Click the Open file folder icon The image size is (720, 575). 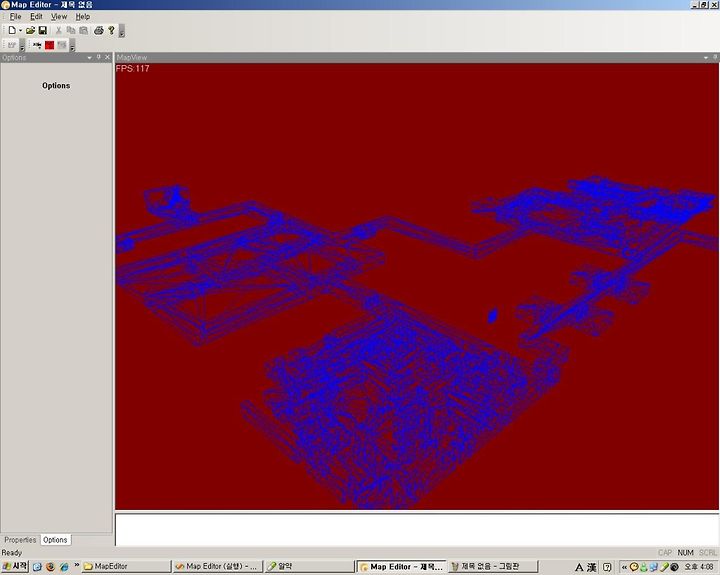point(30,30)
